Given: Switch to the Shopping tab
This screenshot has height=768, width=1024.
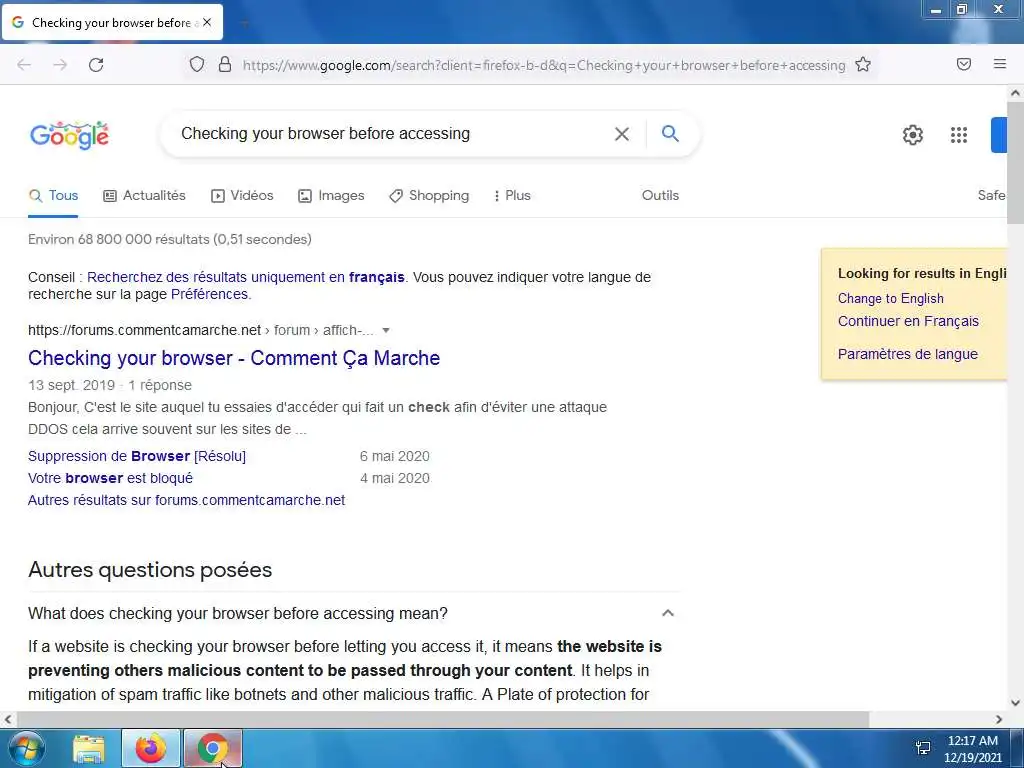Looking at the screenshot, I should 429,195.
